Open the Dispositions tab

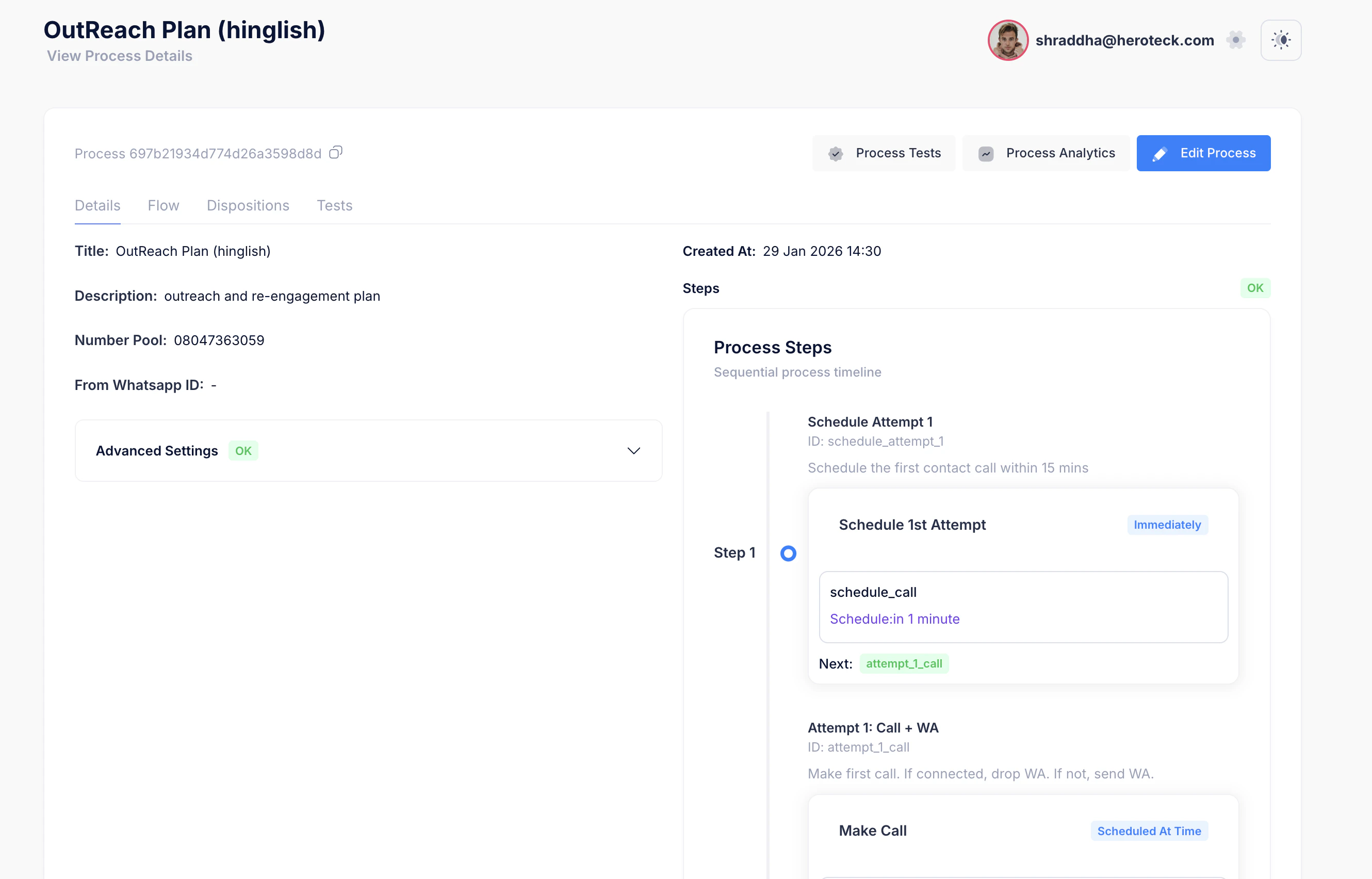248,205
